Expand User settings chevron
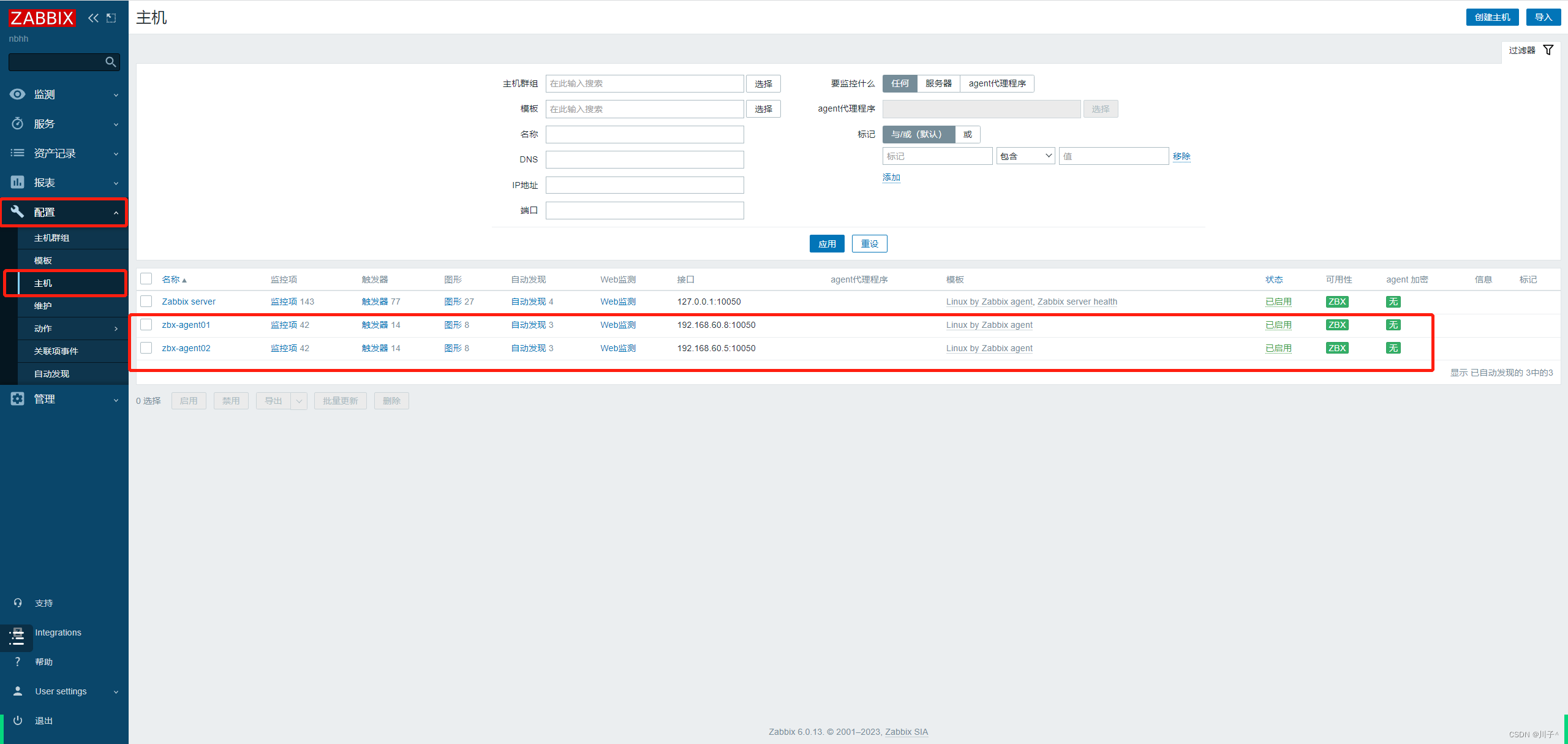 (x=116, y=692)
